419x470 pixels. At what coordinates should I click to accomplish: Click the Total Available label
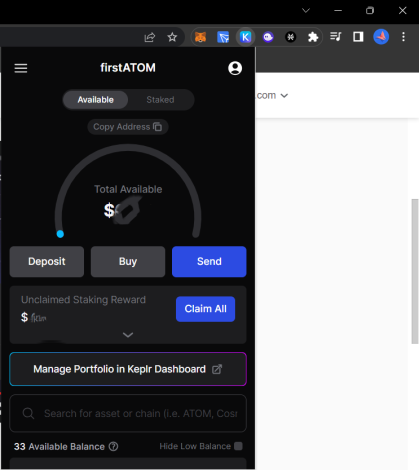(x=128, y=189)
